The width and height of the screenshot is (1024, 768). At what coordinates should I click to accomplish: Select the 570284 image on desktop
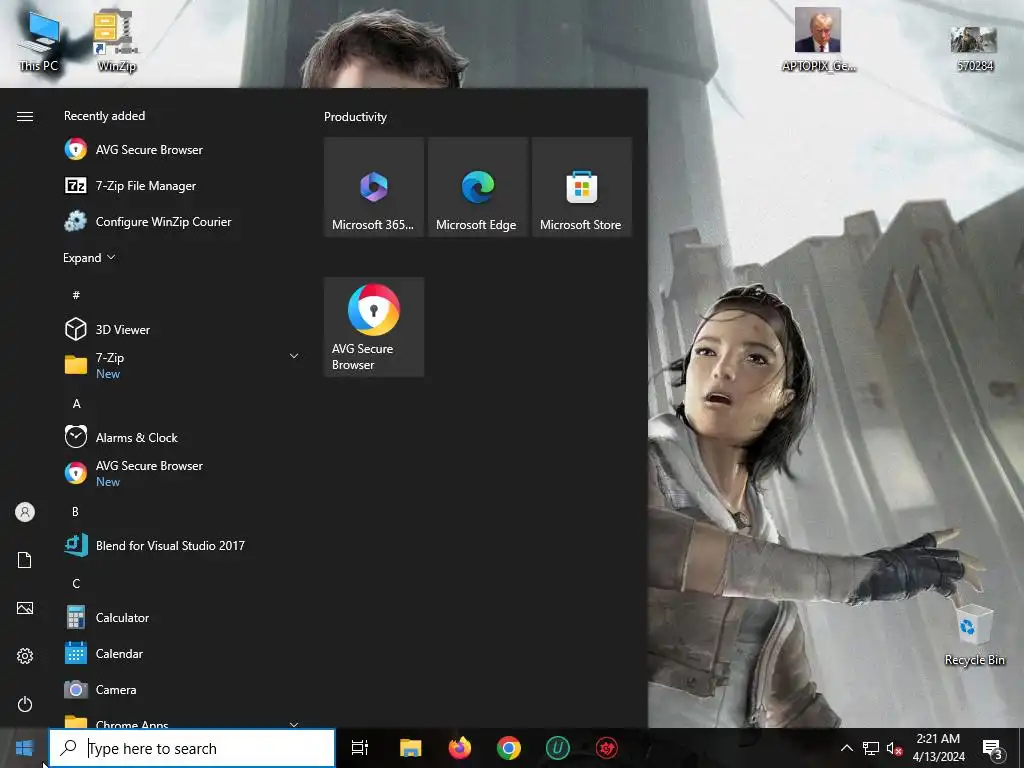tap(974, 49)
